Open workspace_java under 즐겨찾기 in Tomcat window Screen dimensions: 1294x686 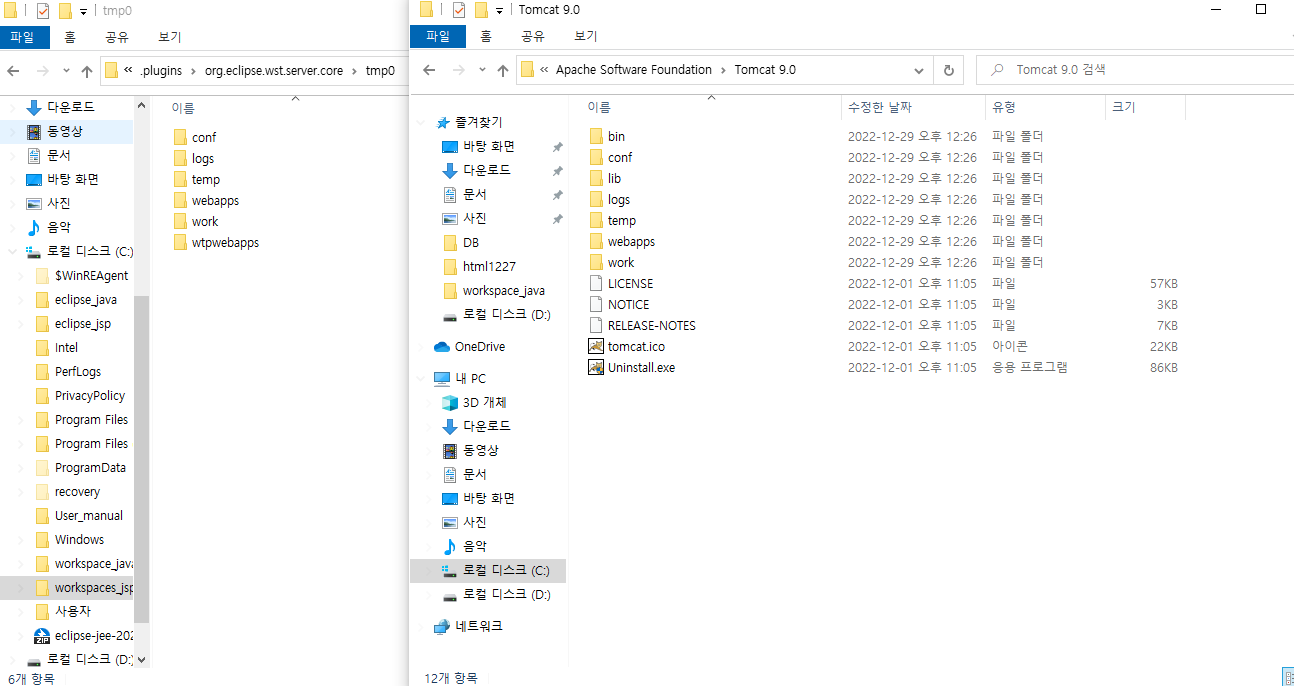(x=503, y=290)
